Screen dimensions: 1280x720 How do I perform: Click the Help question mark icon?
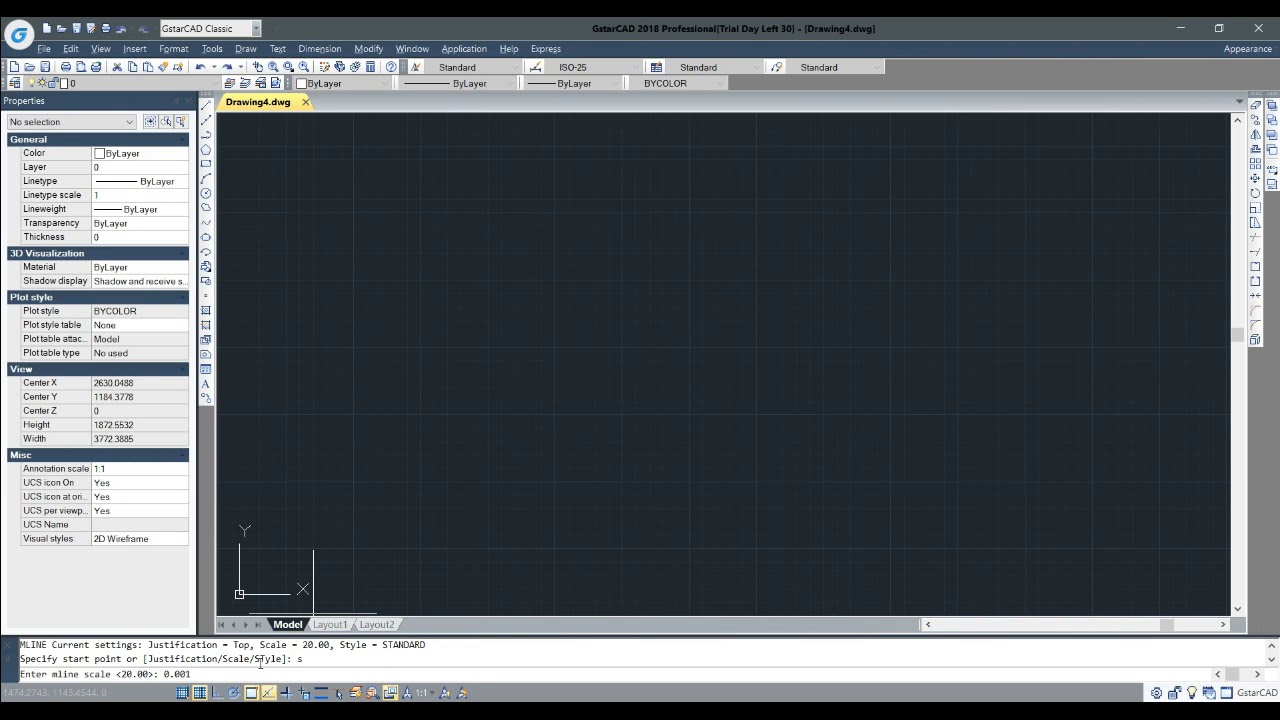coord(391,67)
